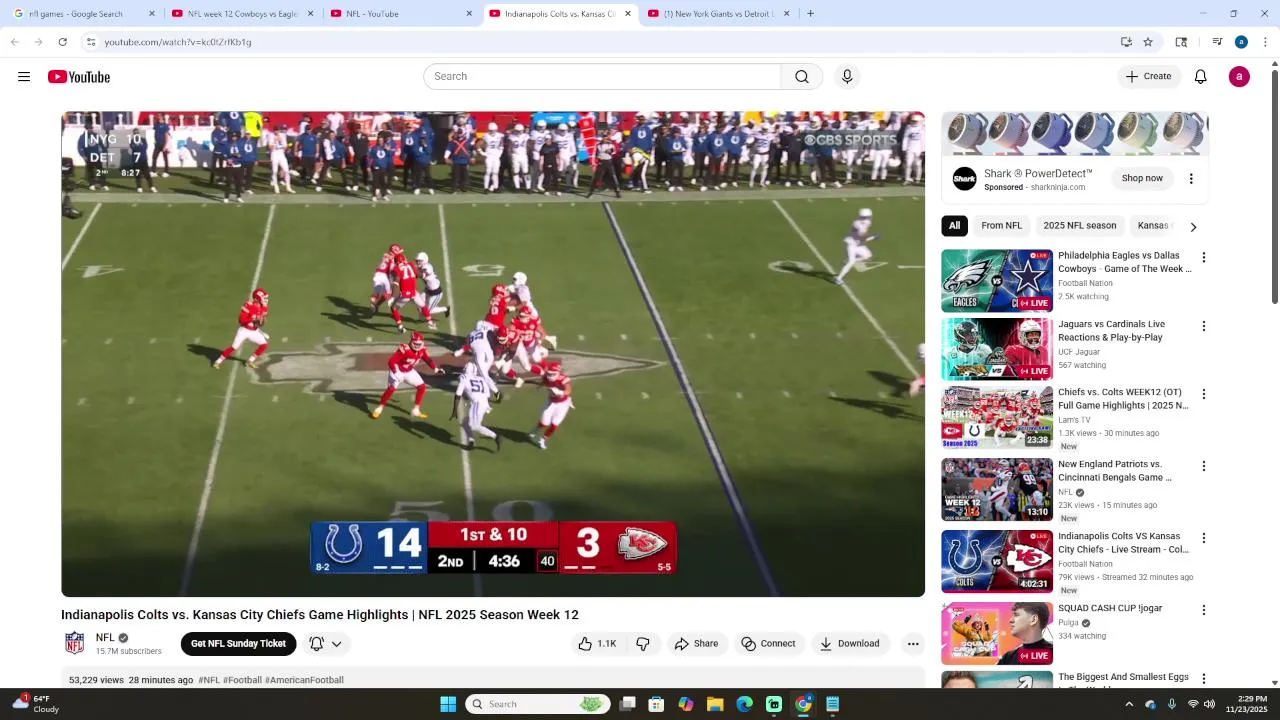Image resolution: width=1280 pixels, height=720 pixels.
Task: Open YouTube notifications bell
Action: tap(1201, 77)
